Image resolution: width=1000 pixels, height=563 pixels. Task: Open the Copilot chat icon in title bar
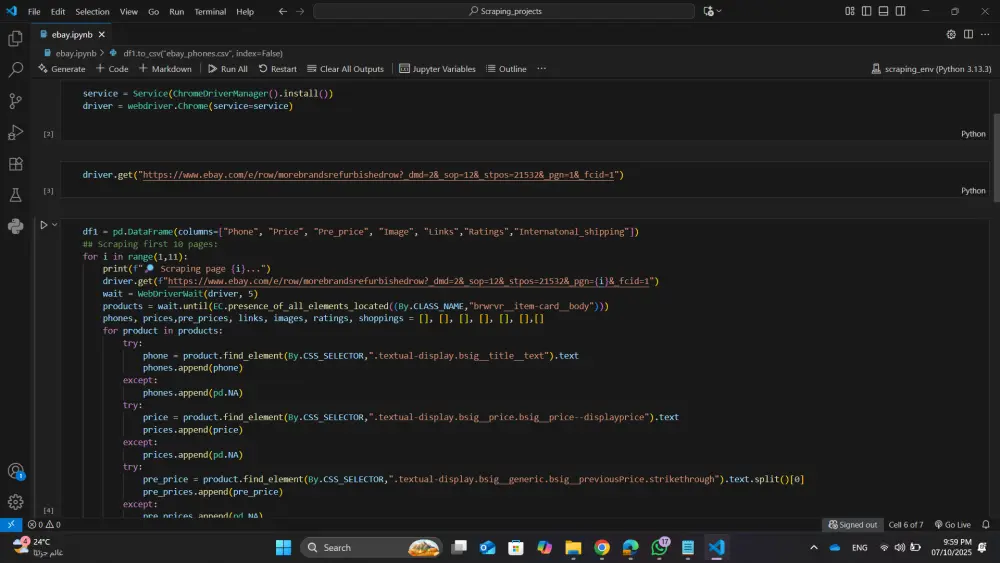click(708, 11)
